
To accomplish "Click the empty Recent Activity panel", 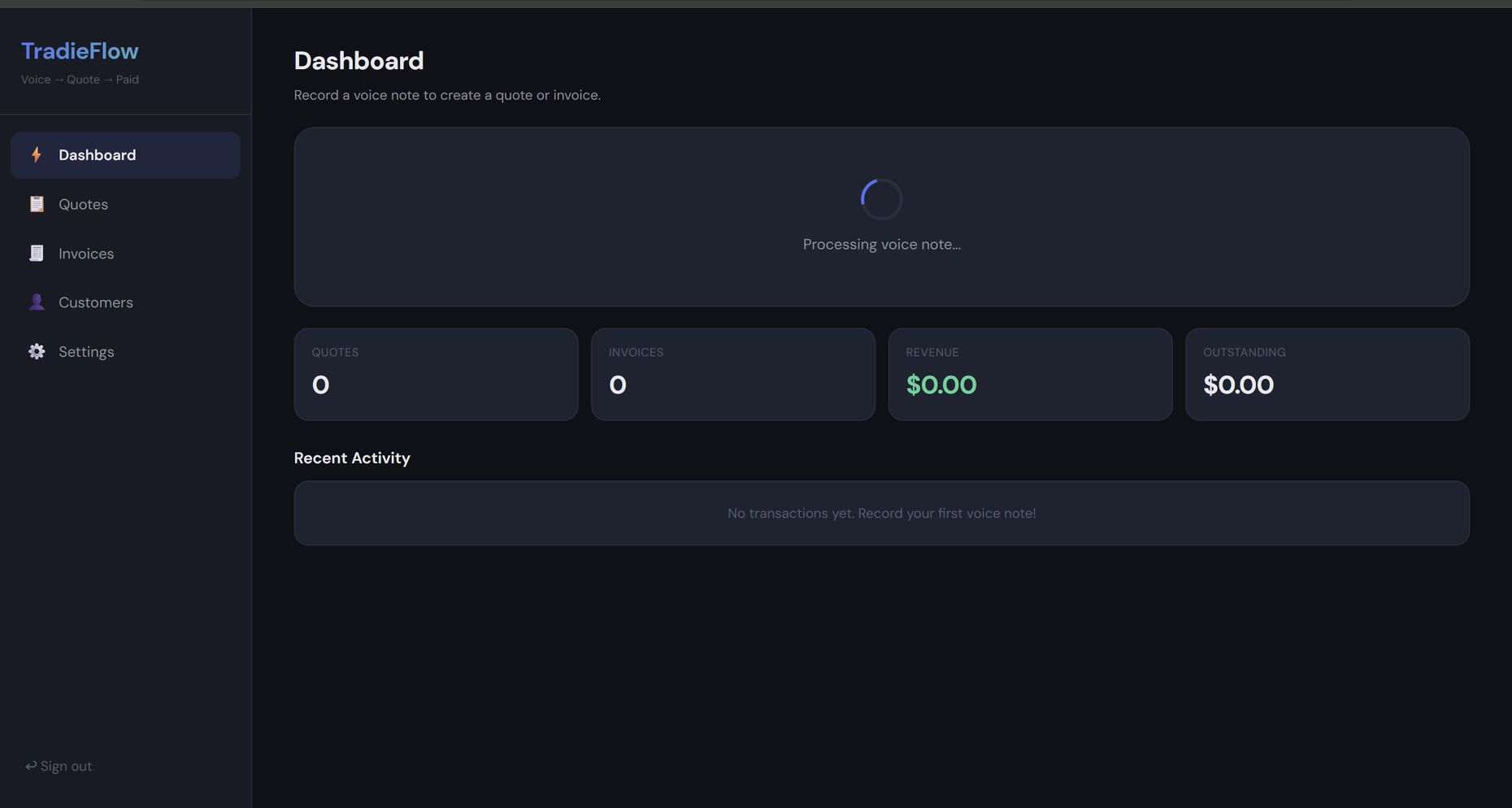I will coord(881,513).
